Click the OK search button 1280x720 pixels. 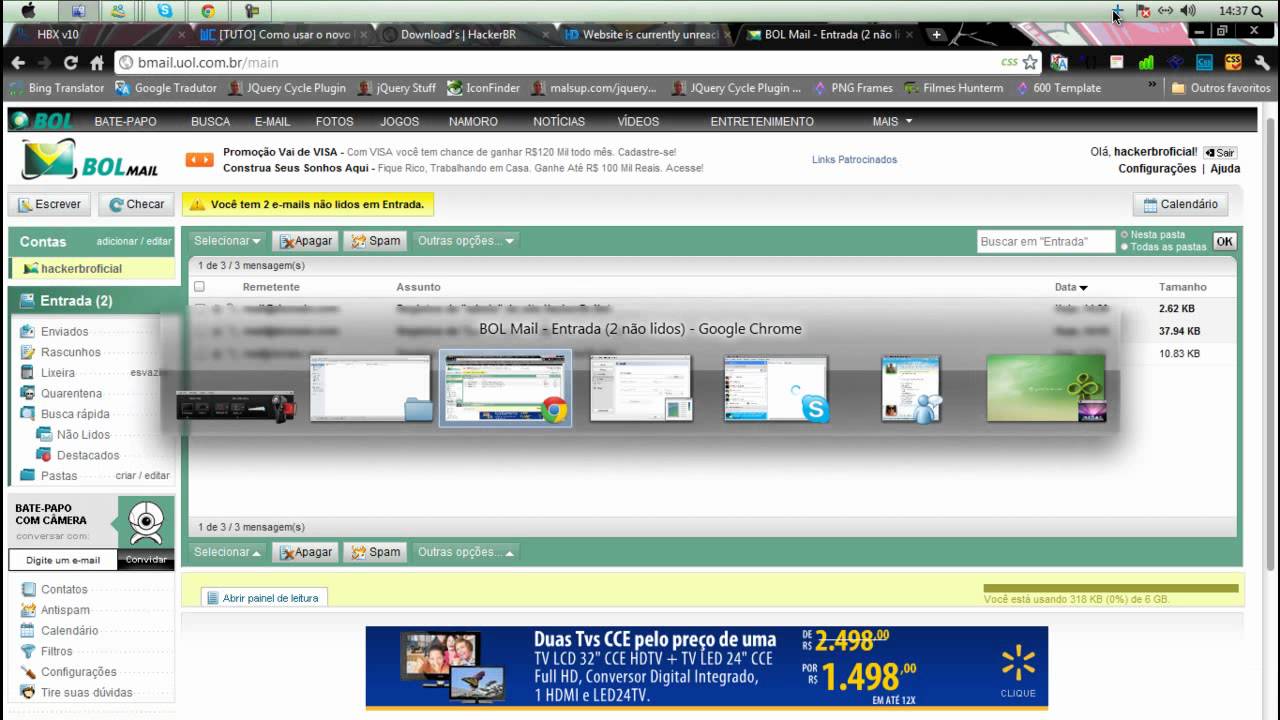pyautogui.click(x=1224, y=241)
